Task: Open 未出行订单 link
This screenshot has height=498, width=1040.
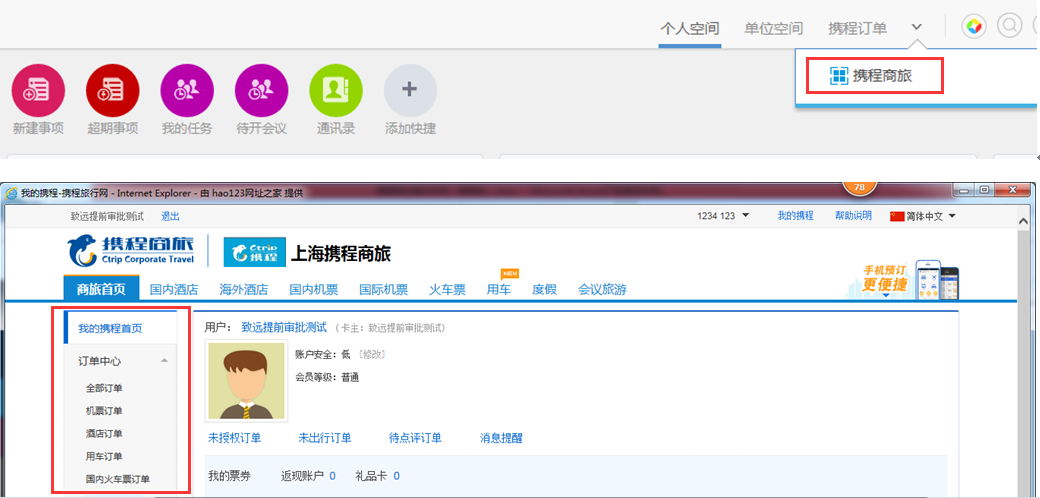Action: pyautogui.click(x=325, y=438)
